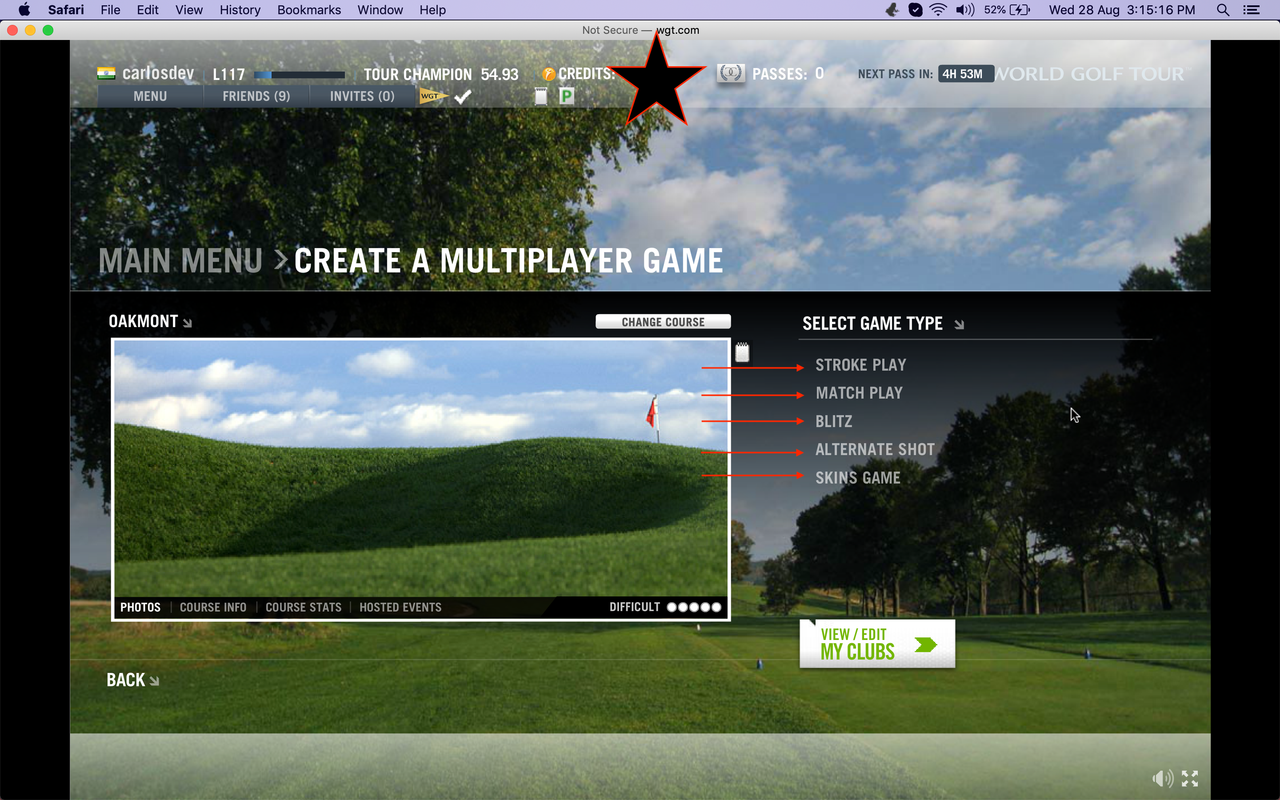Viewport: 1280px width, 800px height.
Task: Open the File menu
Action: click(x=110, y=10)
